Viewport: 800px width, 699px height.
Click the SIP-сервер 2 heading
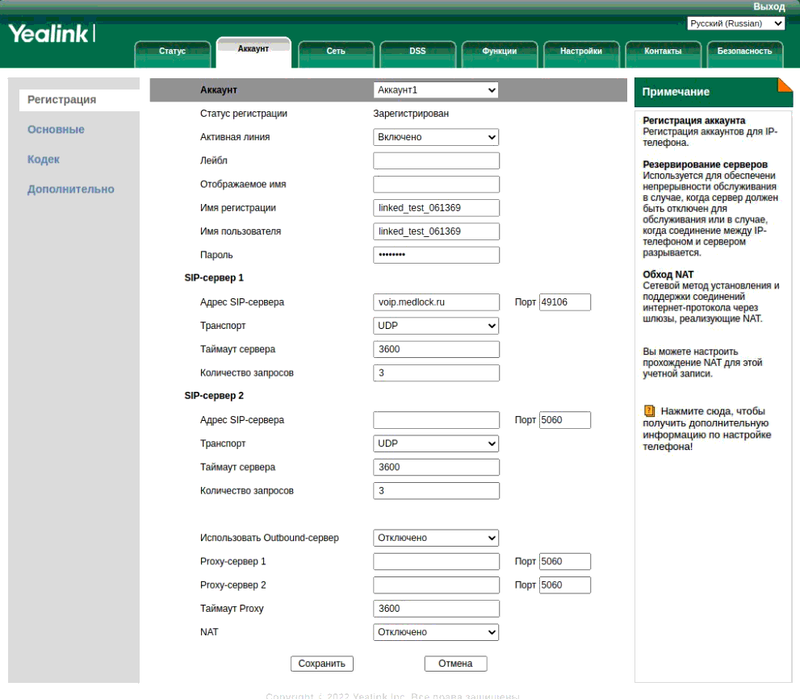tap(214, 396)
